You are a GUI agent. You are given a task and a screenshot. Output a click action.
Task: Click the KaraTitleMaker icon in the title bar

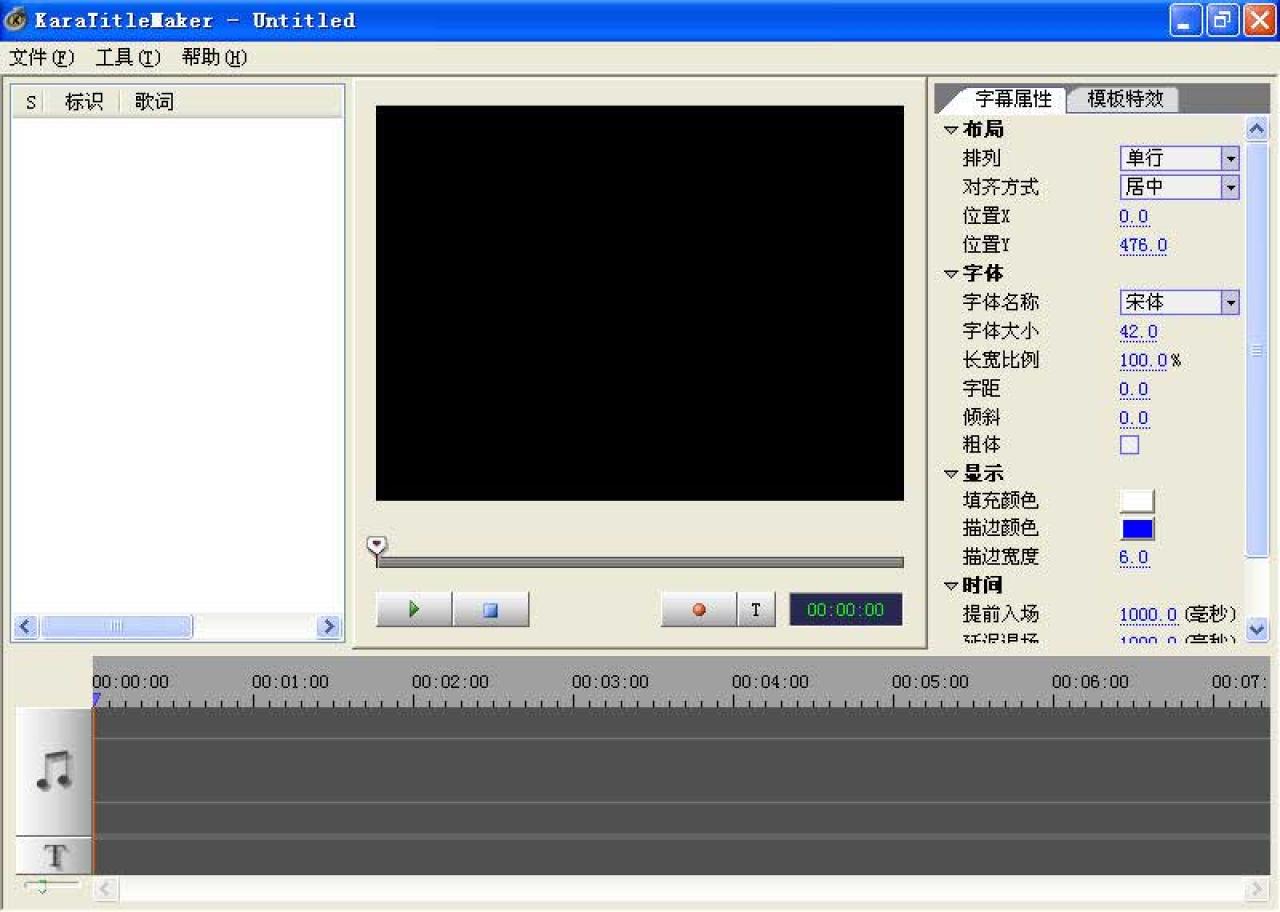(x=15, y=19)
